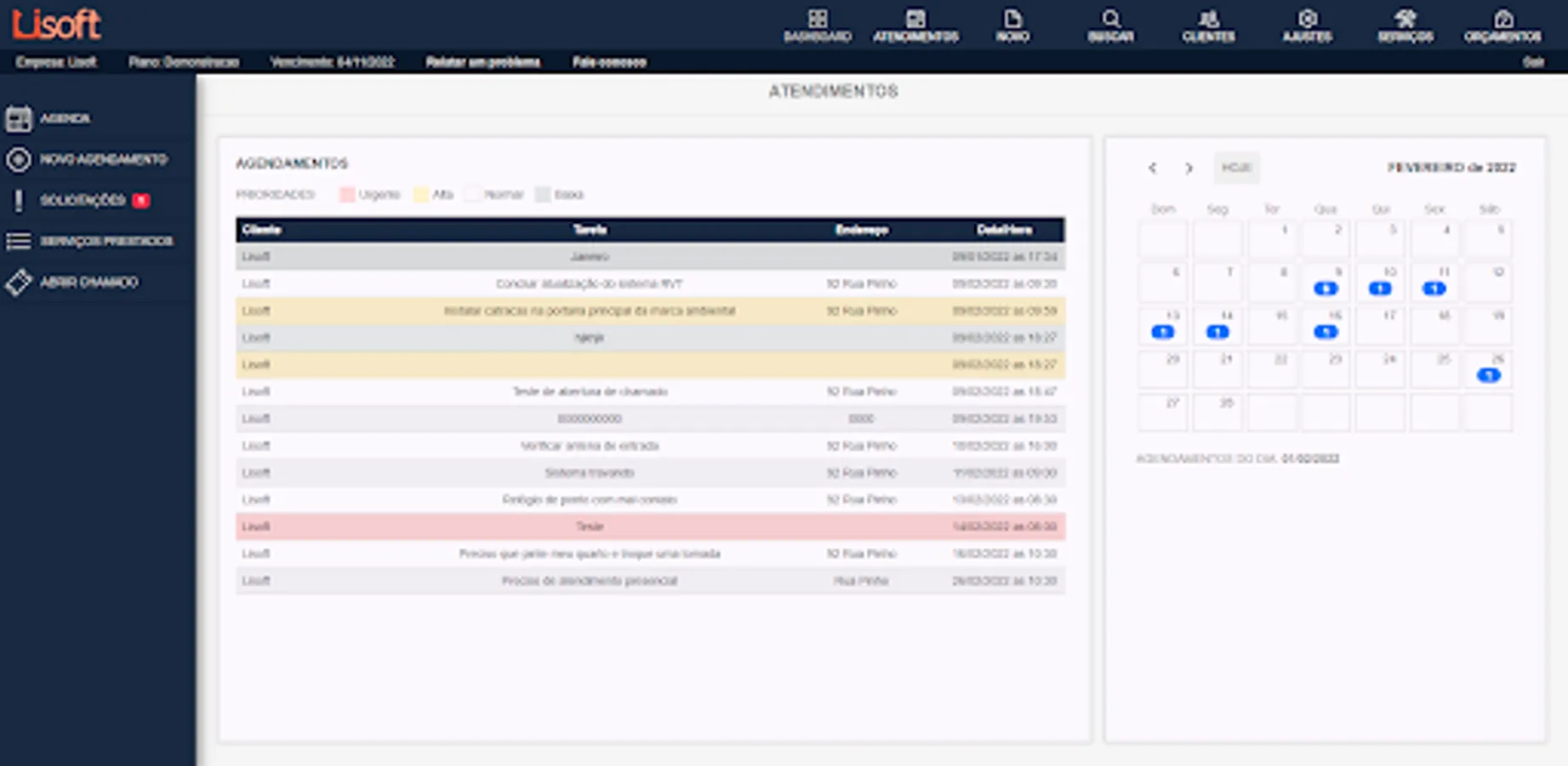Screen dimensions: 1568x766
Task: Click the Hoje button on calendar
Action: (x=1235, y=168)
